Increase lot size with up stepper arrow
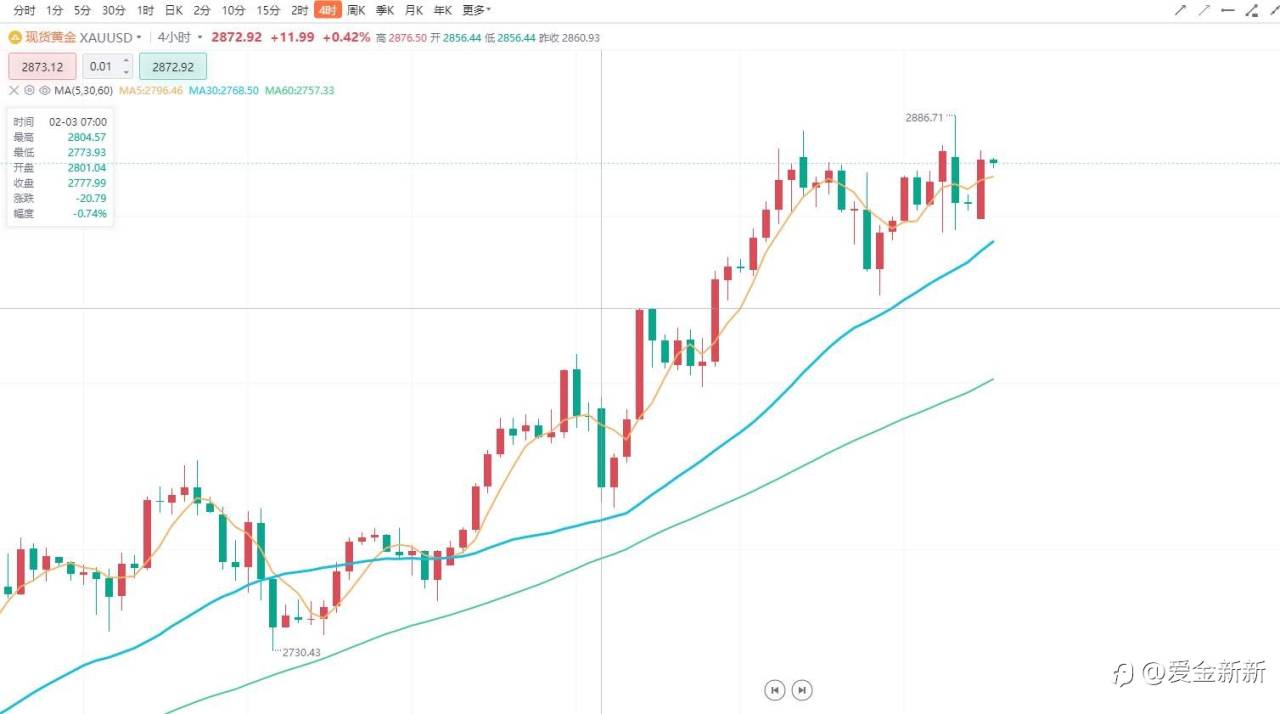Viewport: 1280px width, 714px height. pos(126,62)
